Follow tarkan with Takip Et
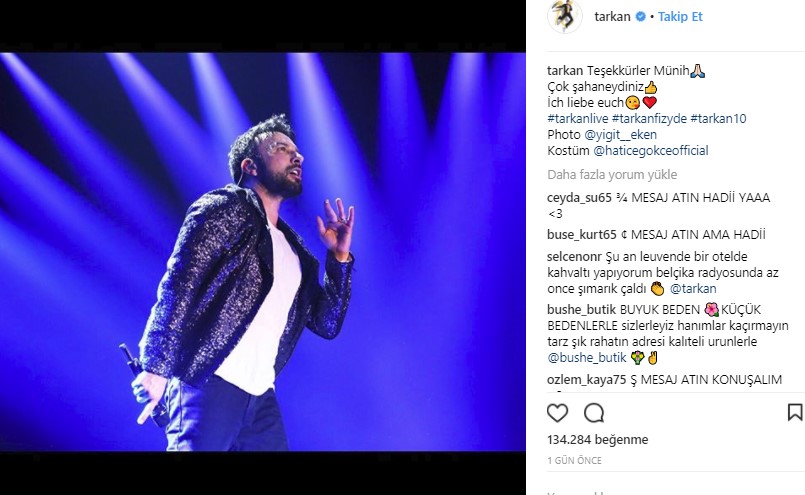 (x=680, y=17)
